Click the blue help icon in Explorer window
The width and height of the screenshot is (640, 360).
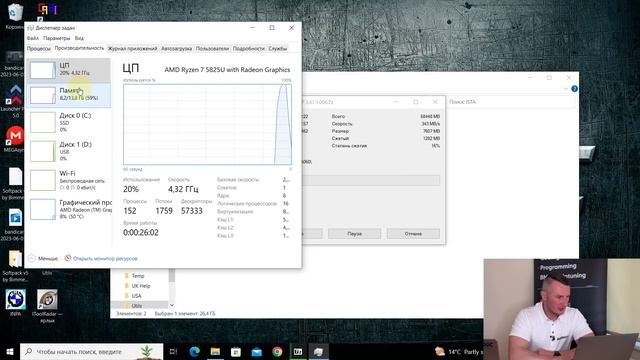(574, 89)
